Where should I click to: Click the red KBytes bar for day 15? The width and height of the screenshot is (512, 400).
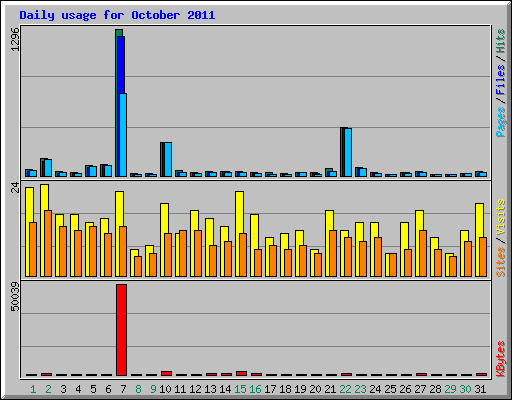[241, 373]
